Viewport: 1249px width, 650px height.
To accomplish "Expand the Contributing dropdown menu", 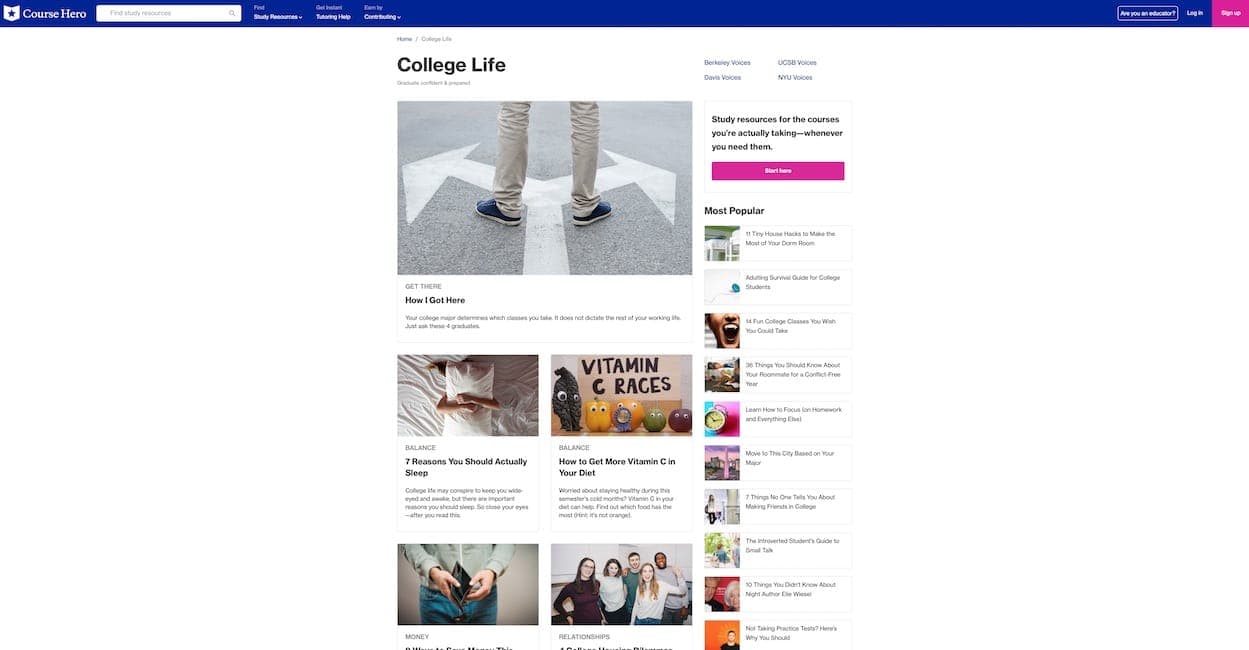I will pyautogui.click(x=382, y=17).
